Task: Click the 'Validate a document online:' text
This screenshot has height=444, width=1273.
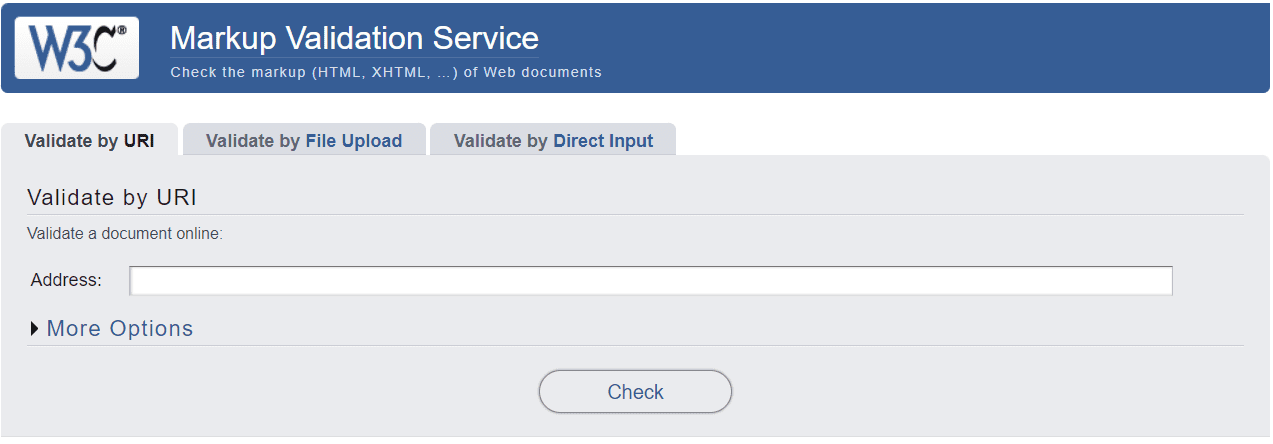Action: click(x=124, y=234)
